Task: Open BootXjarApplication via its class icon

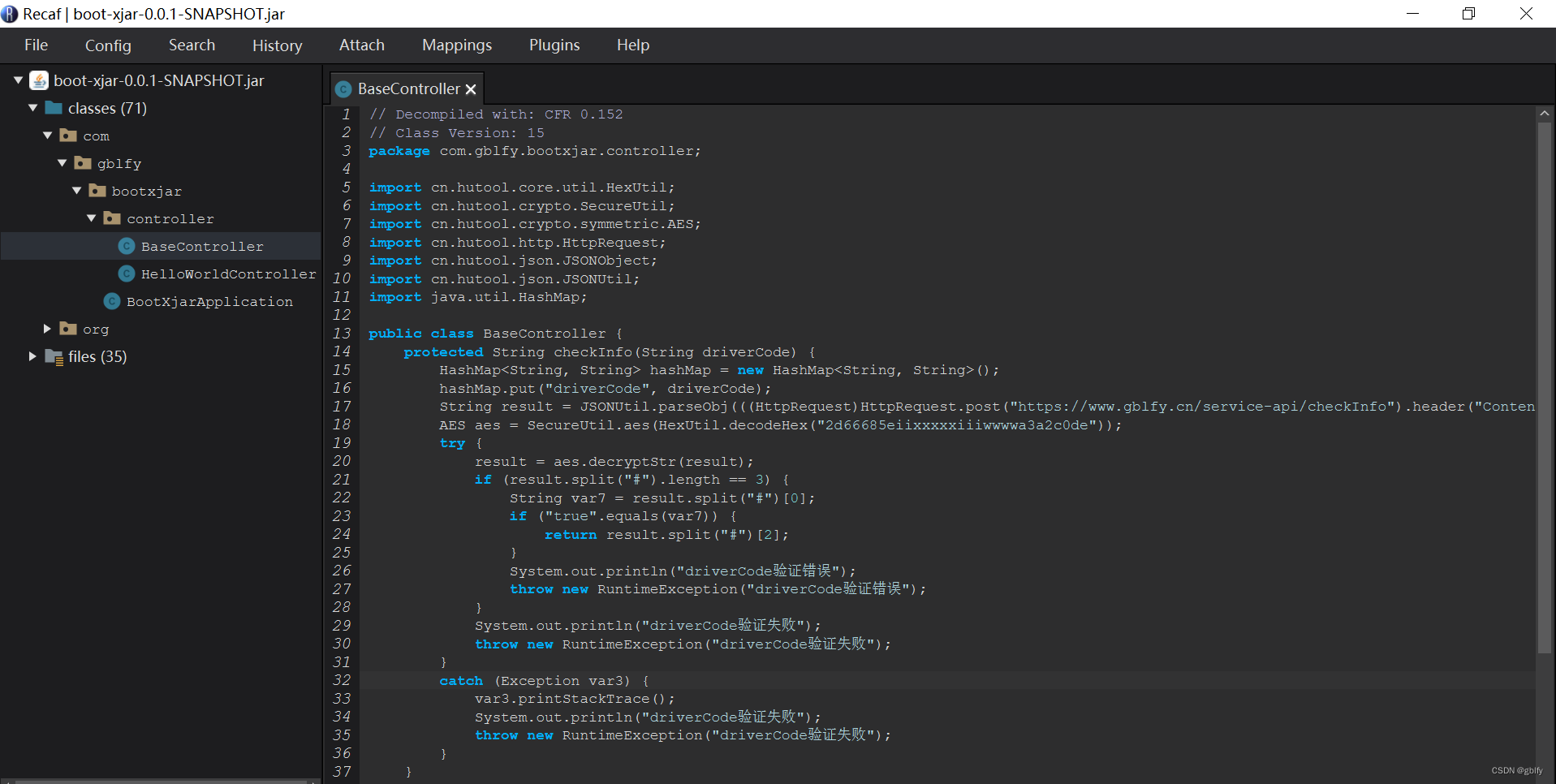Action: [111, 301]
